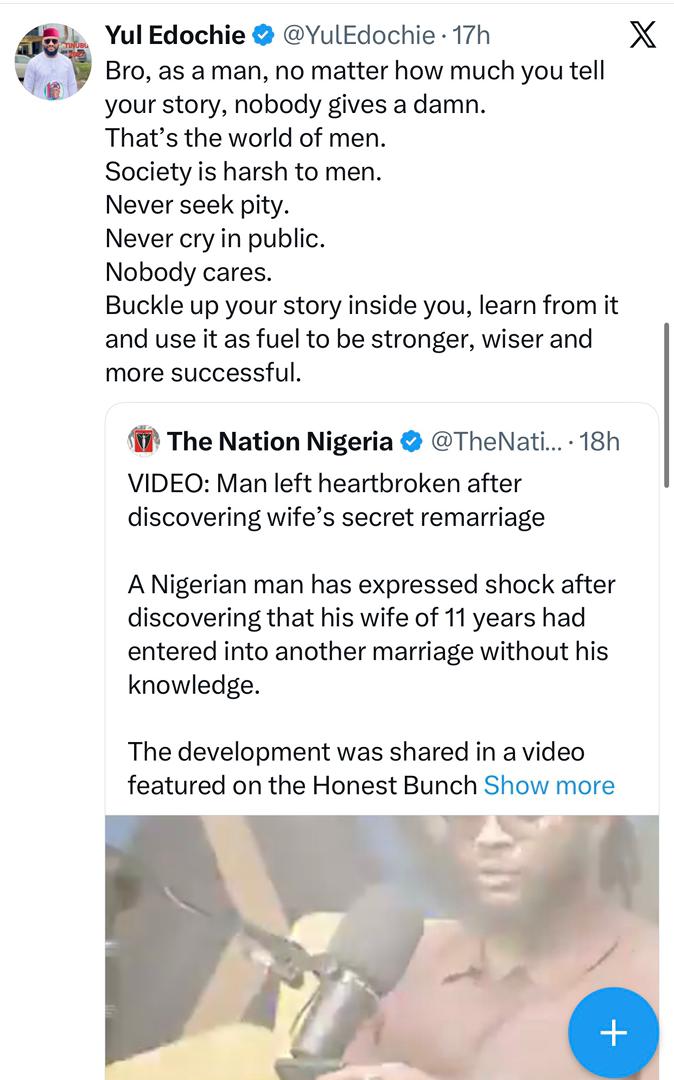
Task: Click Yul Edochie's blue verified badge
Action: [263, 33]
